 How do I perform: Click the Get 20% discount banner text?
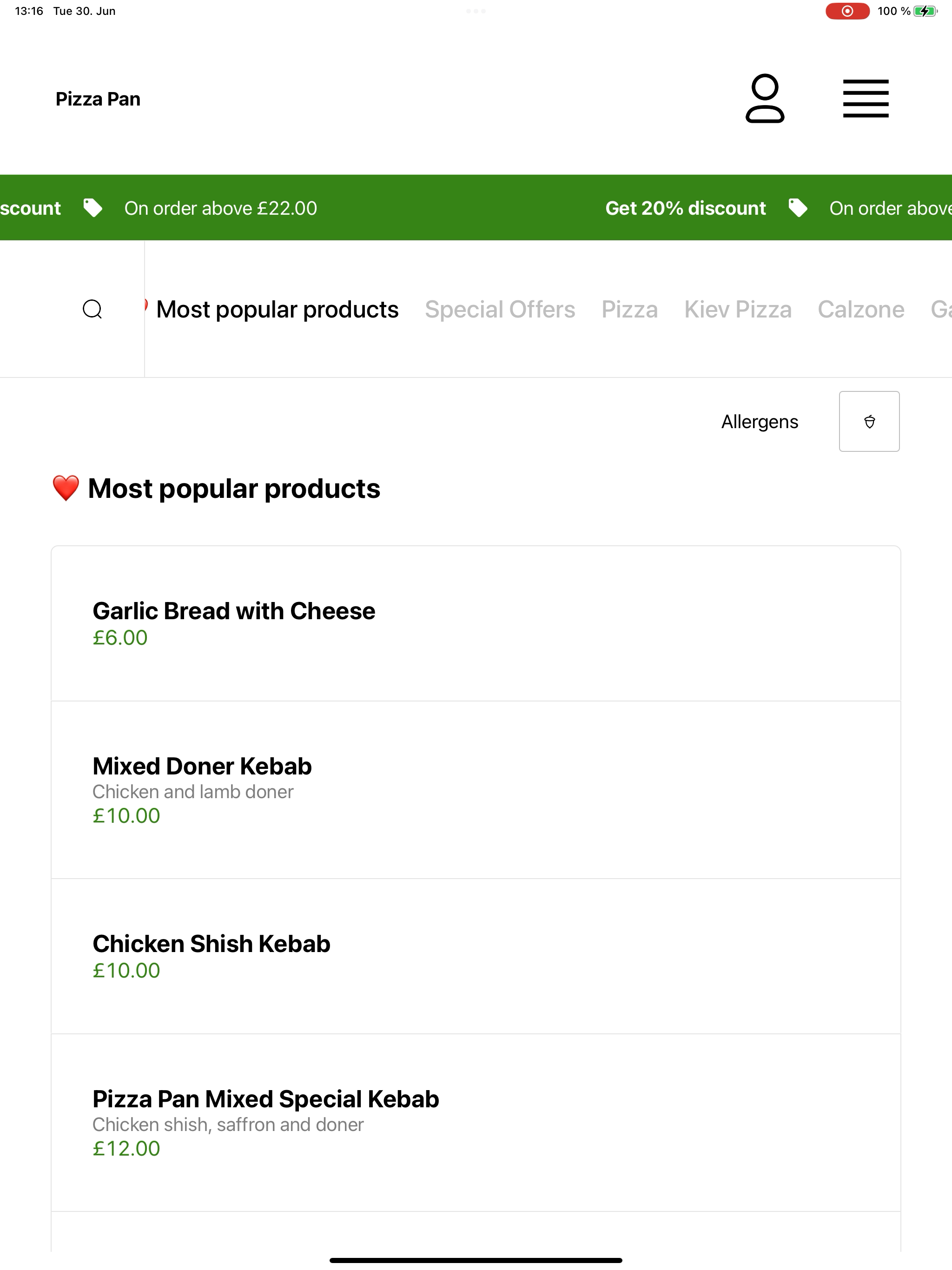(685, 208)
